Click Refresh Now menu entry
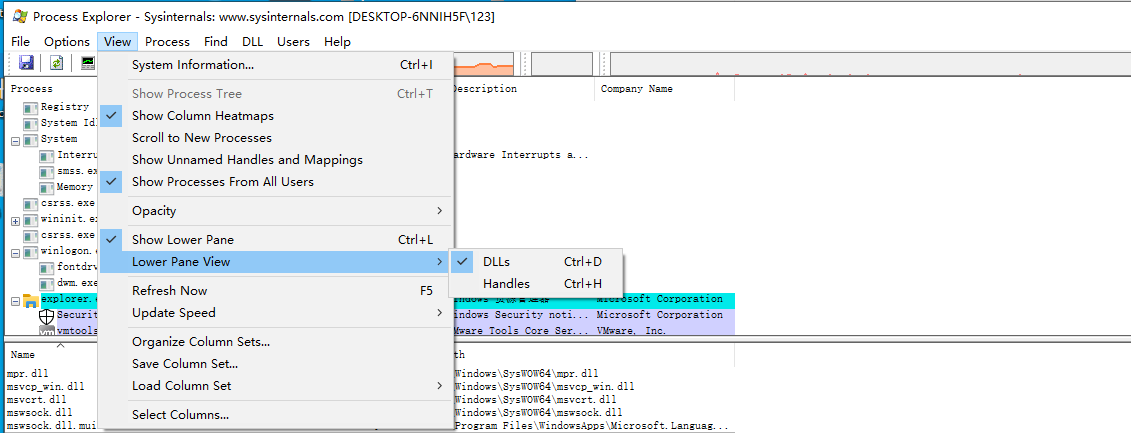Image resolution: width=1131 pixels, height=433 pixels. click(x=276, y=291)
